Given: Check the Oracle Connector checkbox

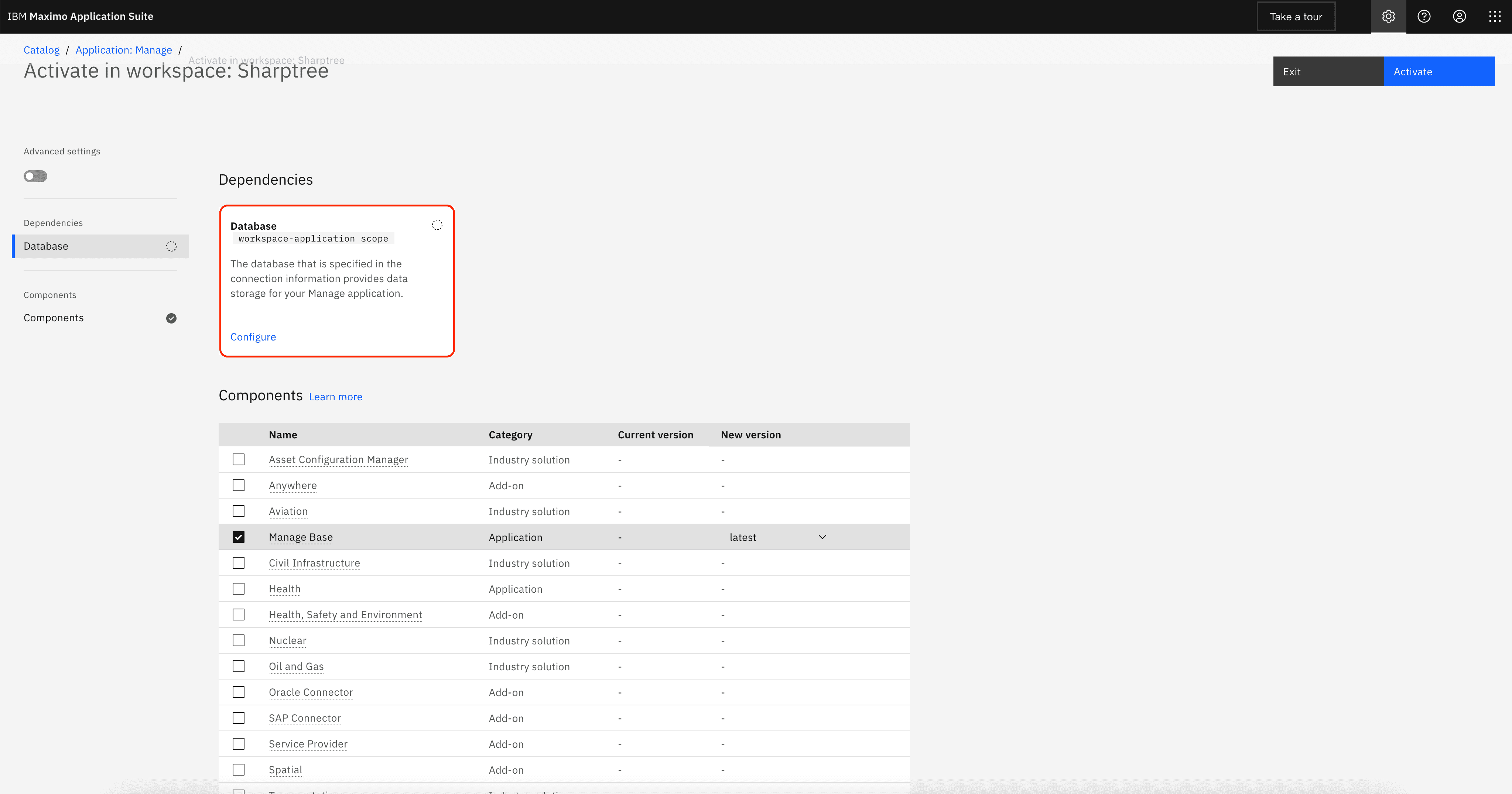Looking at the screenshot, I should pos(238,692).
